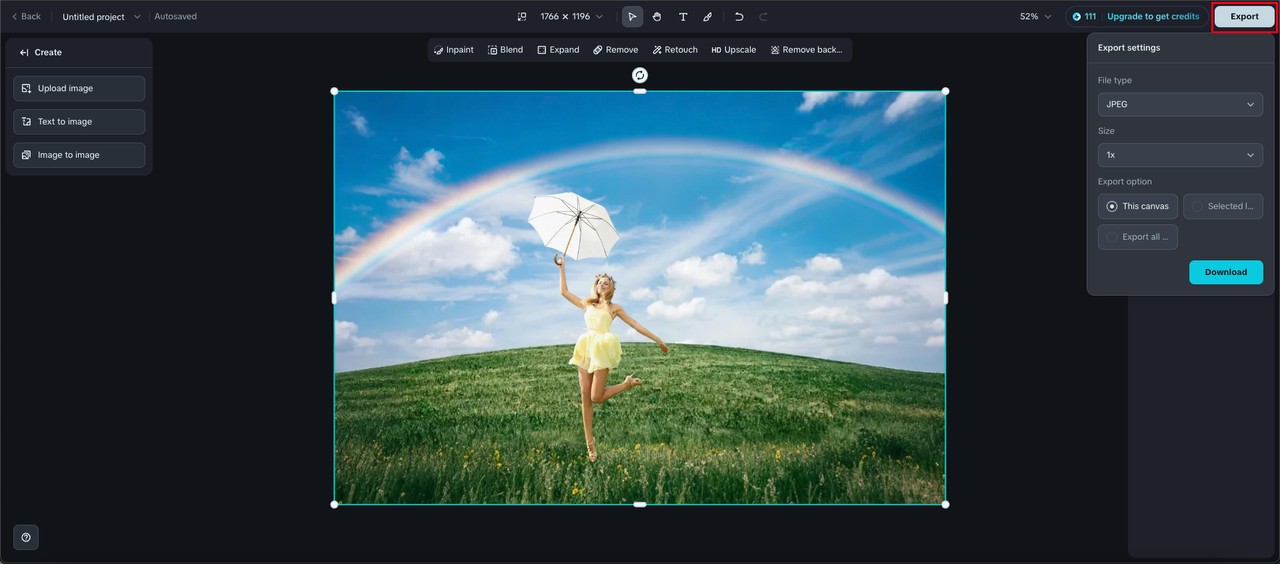Select the Selected layers export option
This screenshot has height=564, width=1280.
pos(1223,206)
